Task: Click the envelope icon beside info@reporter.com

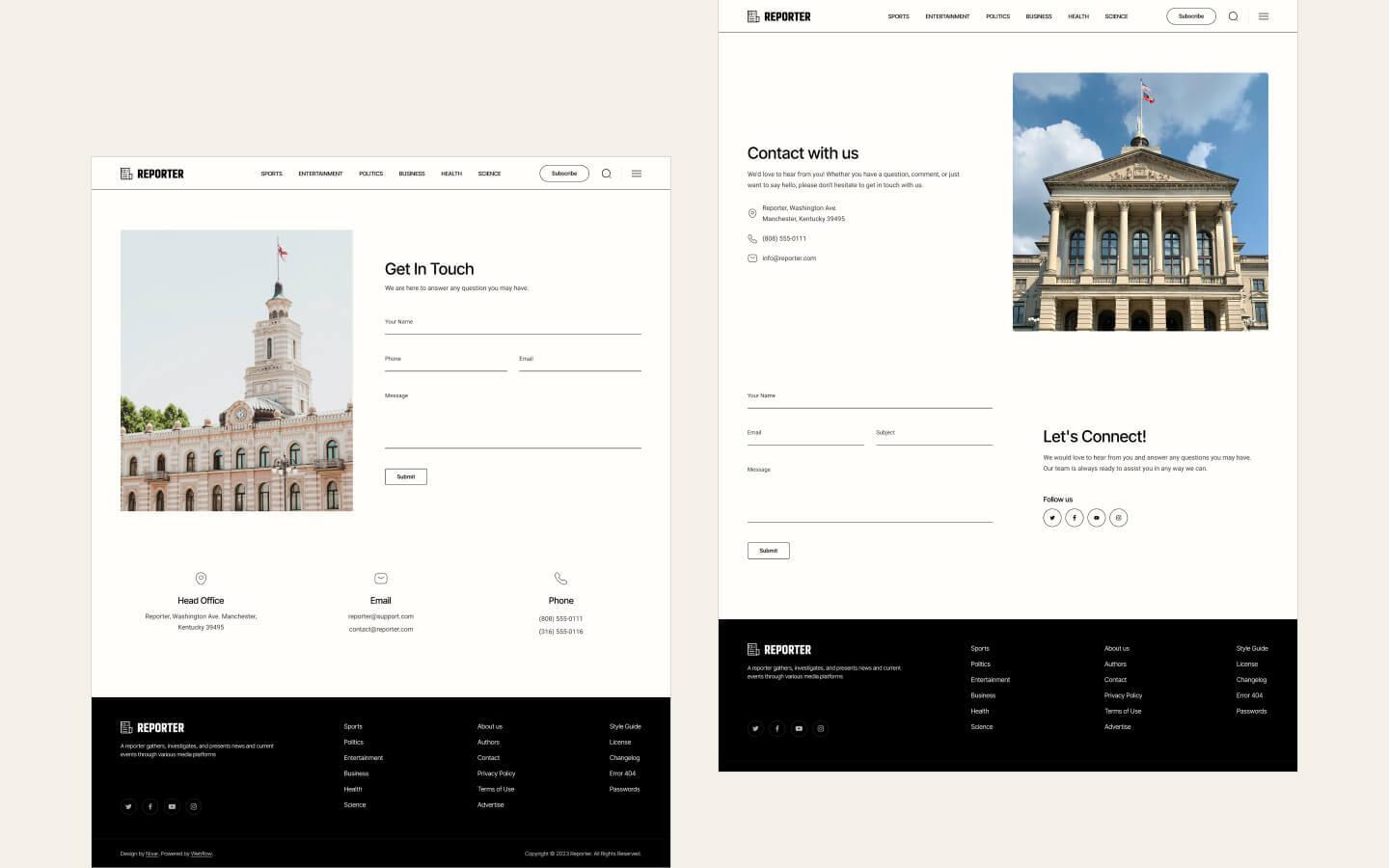Action: tap(753, 258)
